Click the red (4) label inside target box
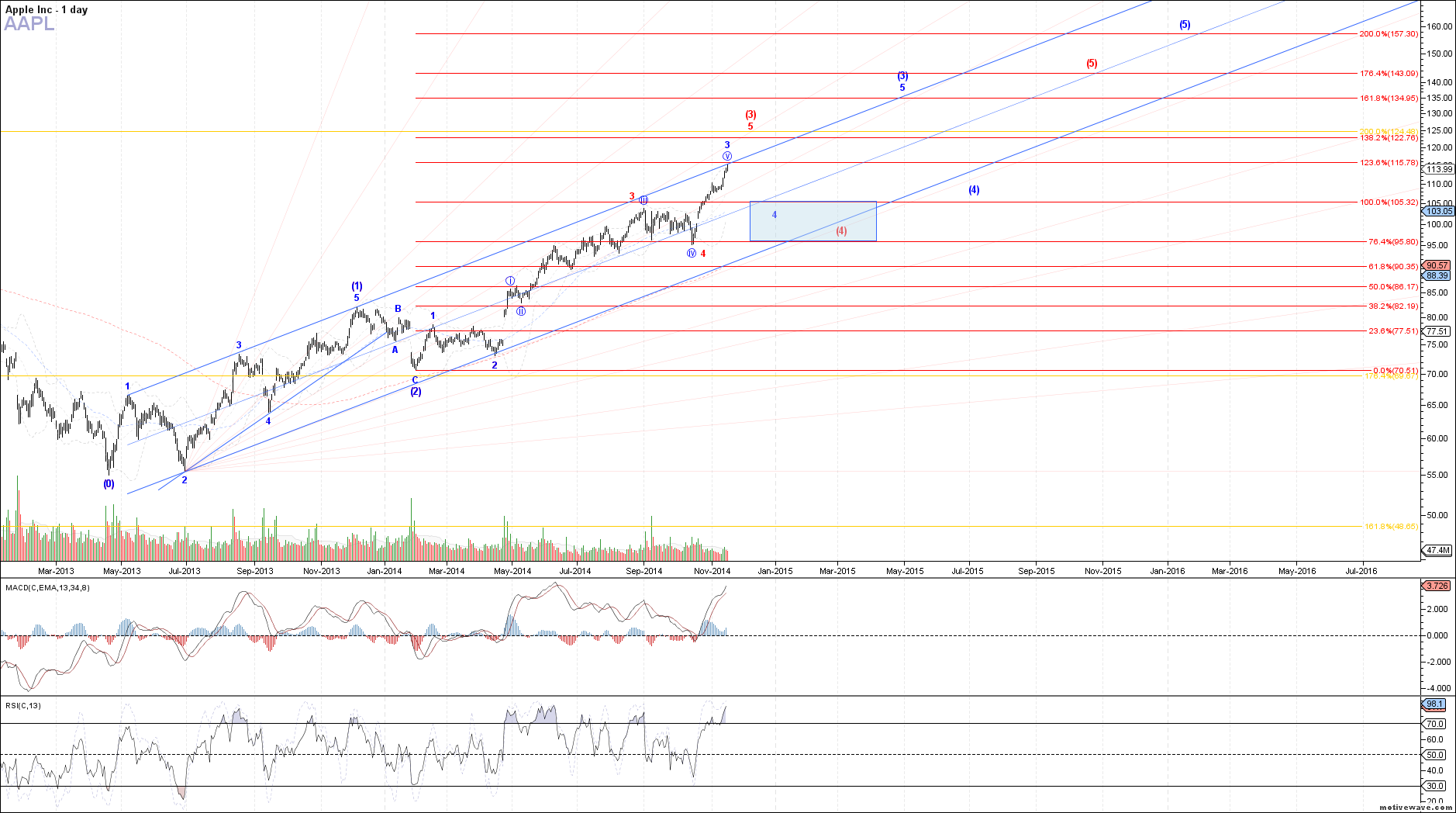Image resolution: width=1456 pixels, height=813 pixels. 841,231
